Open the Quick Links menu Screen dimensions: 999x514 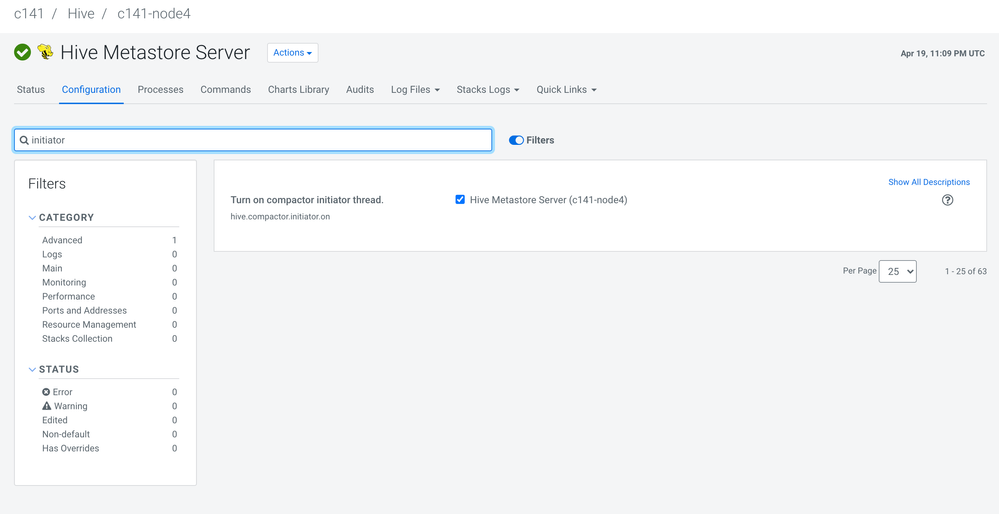coord(566,90)
